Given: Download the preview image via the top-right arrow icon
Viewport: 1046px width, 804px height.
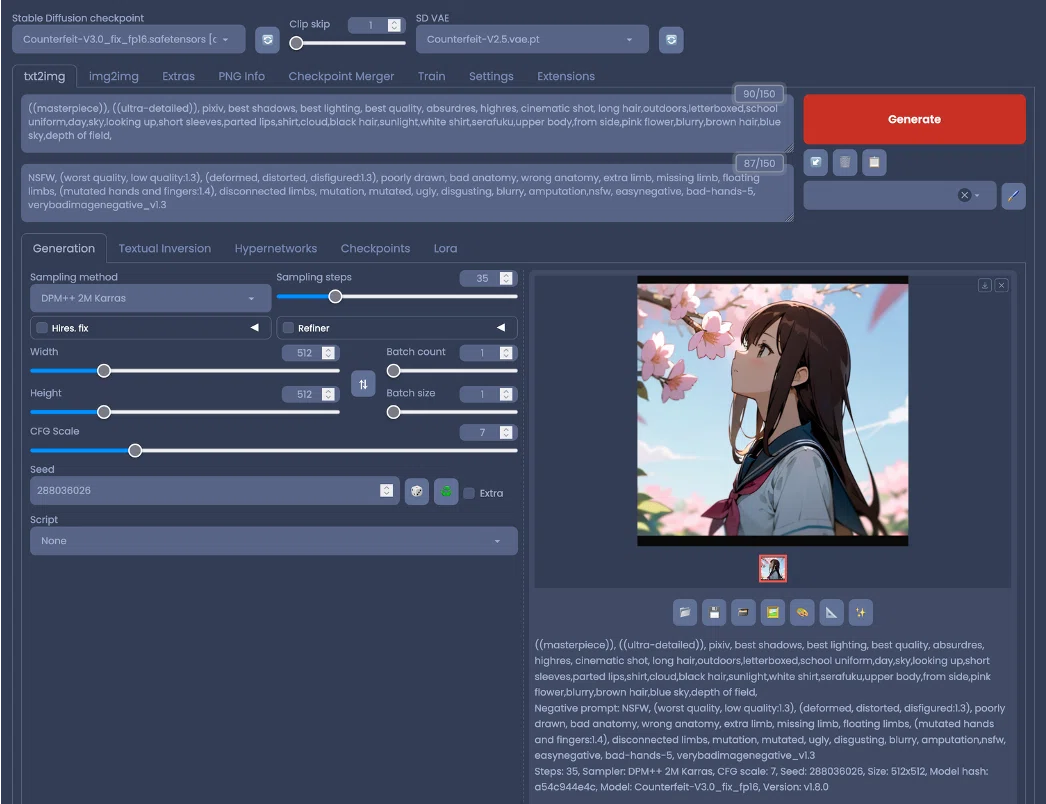Looking at the screenshot, I should coord(984,286).
